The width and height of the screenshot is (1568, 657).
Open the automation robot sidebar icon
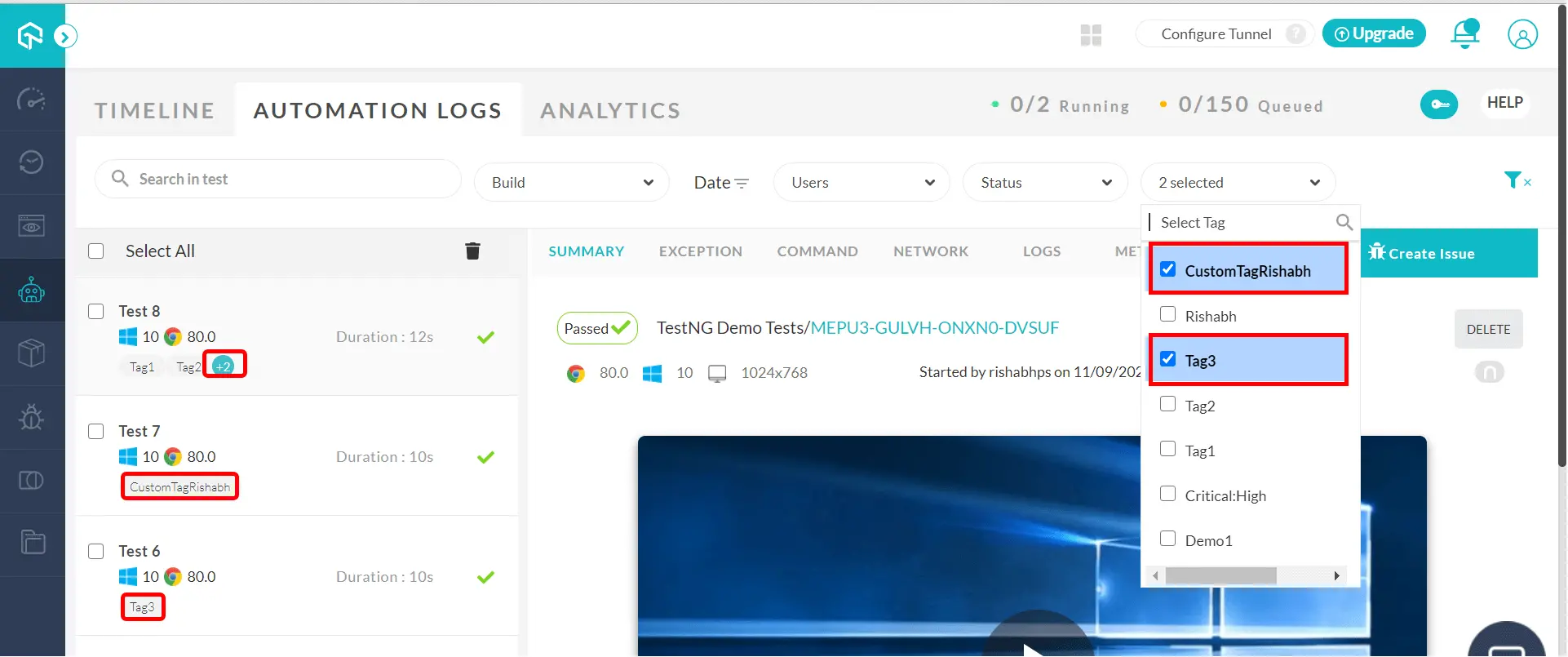coord(32,290)
